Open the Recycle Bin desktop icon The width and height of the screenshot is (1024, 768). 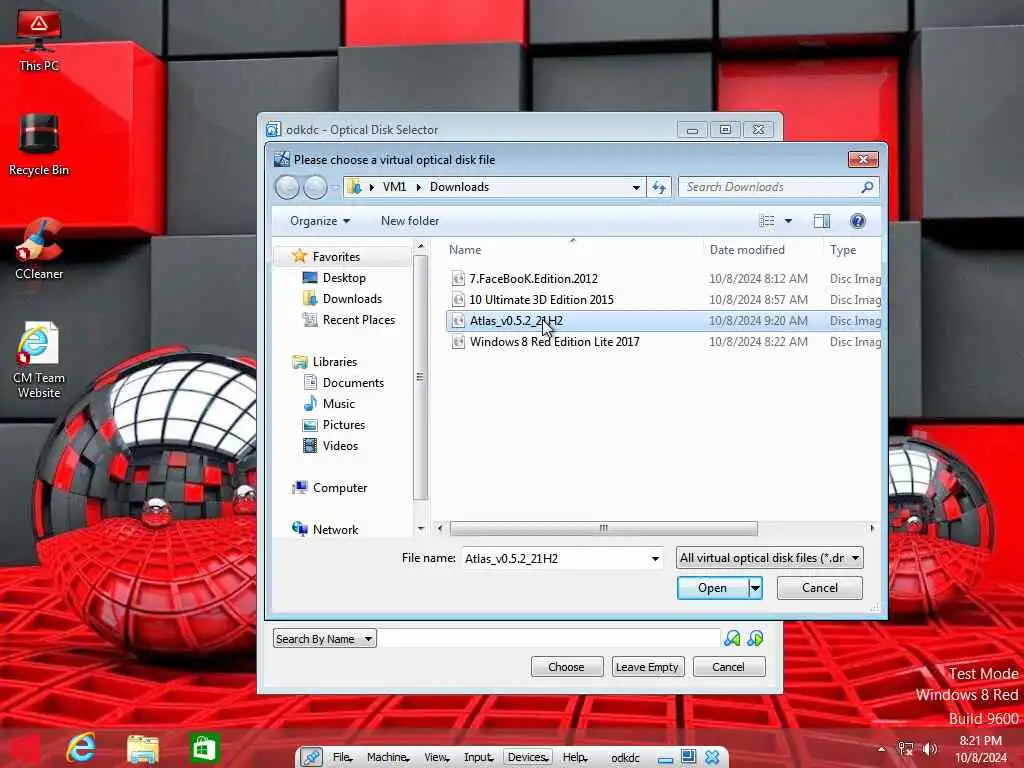click(39, 145)
